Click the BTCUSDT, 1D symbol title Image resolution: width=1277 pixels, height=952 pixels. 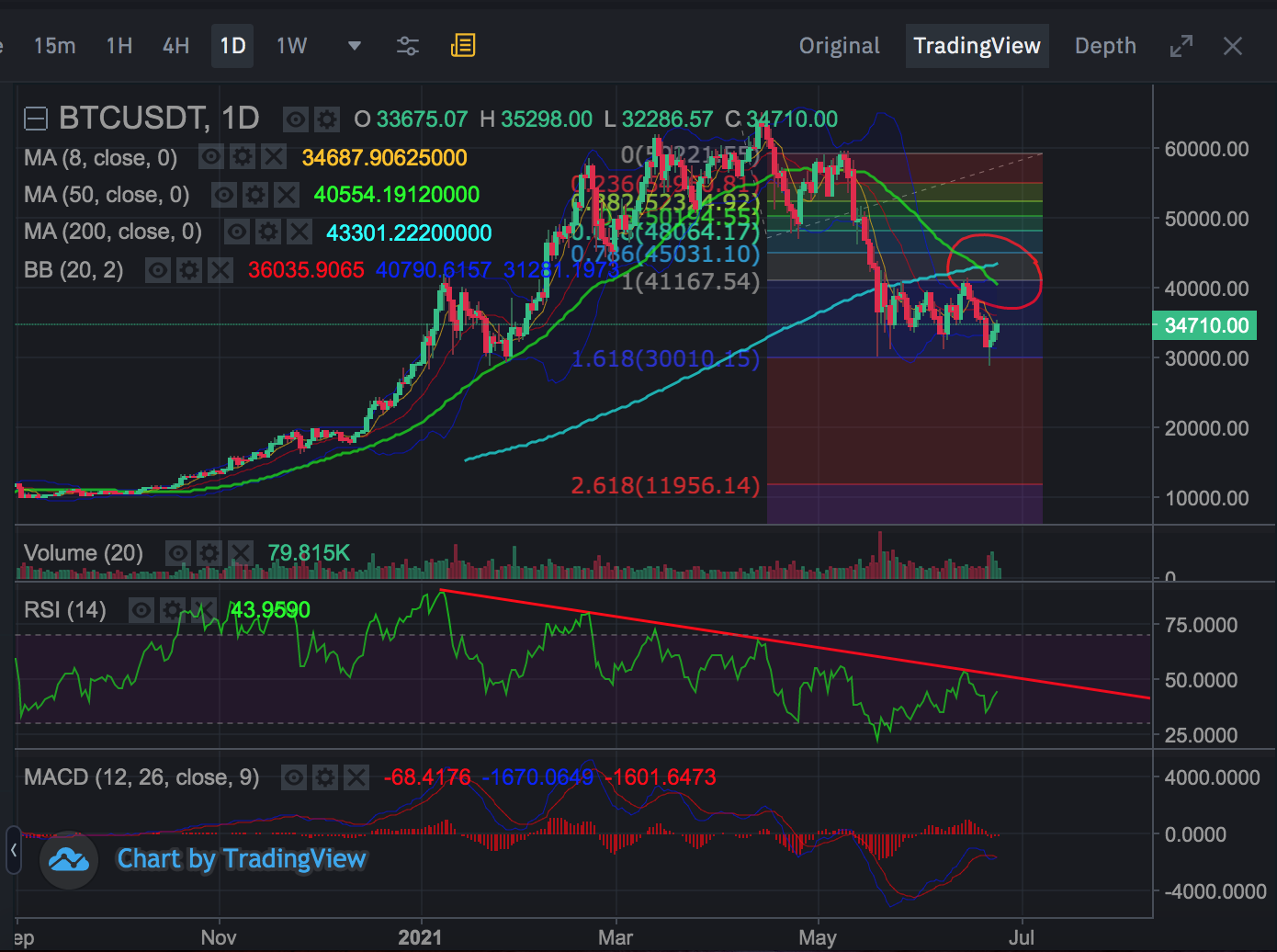159,119
